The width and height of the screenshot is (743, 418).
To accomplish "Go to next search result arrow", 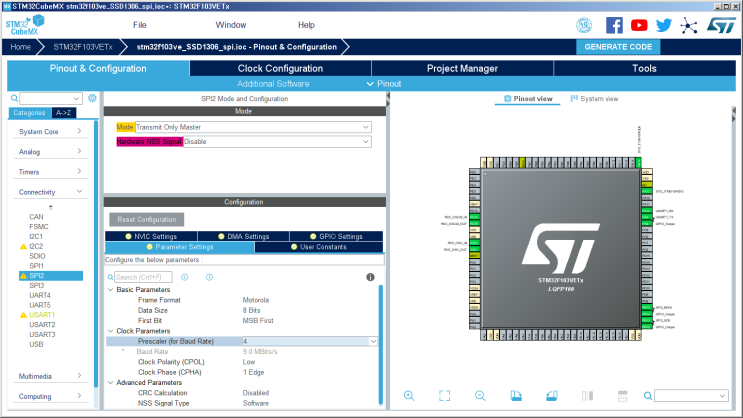I will [209, 277].
